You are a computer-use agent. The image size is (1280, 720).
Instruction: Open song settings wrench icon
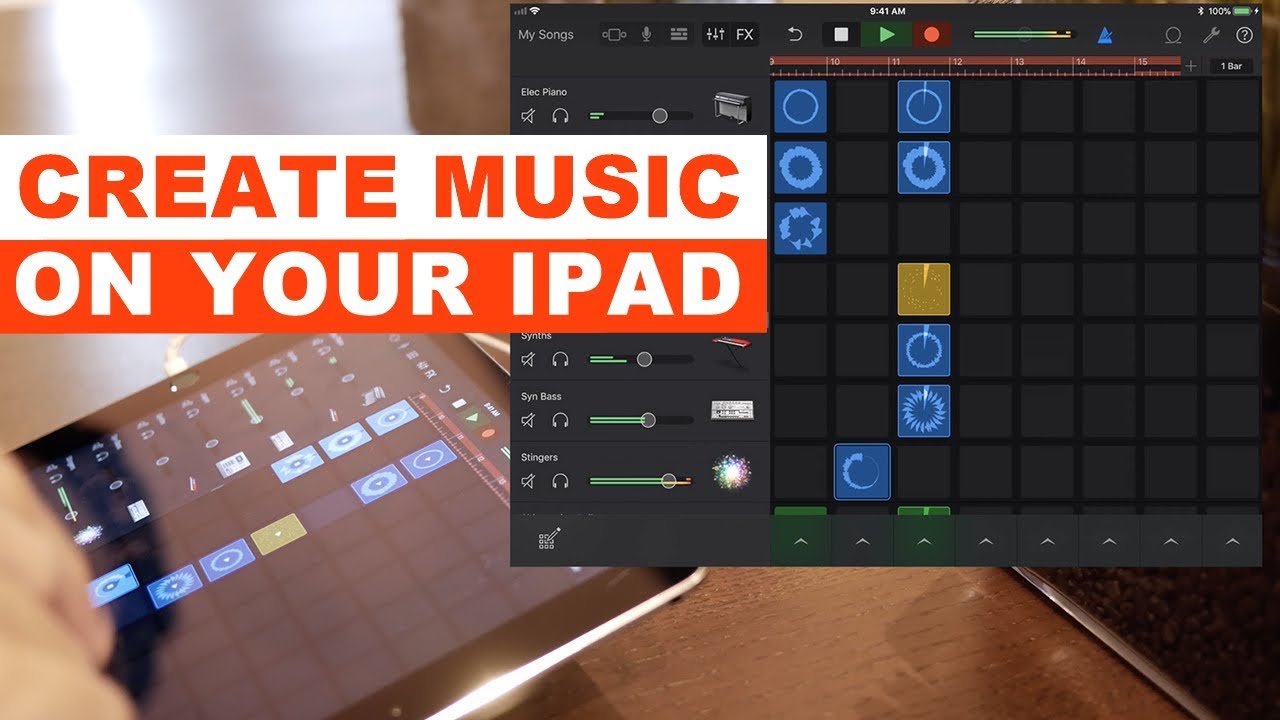[1210, 35]
